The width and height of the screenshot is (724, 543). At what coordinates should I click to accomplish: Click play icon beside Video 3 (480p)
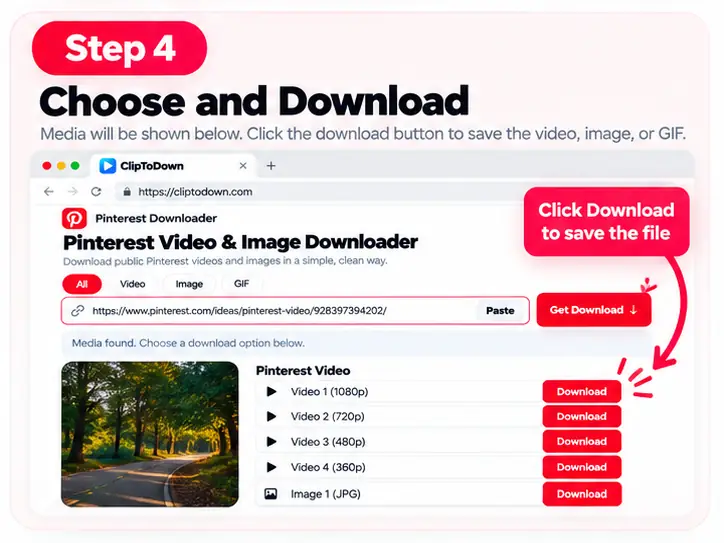272,442
